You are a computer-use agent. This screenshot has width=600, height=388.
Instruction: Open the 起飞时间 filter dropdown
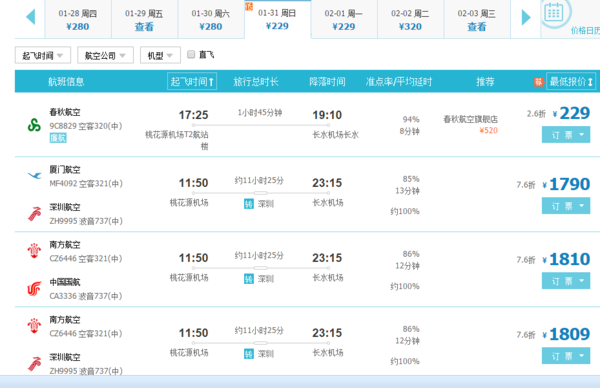pyautogui.click(x=43, y=55)
